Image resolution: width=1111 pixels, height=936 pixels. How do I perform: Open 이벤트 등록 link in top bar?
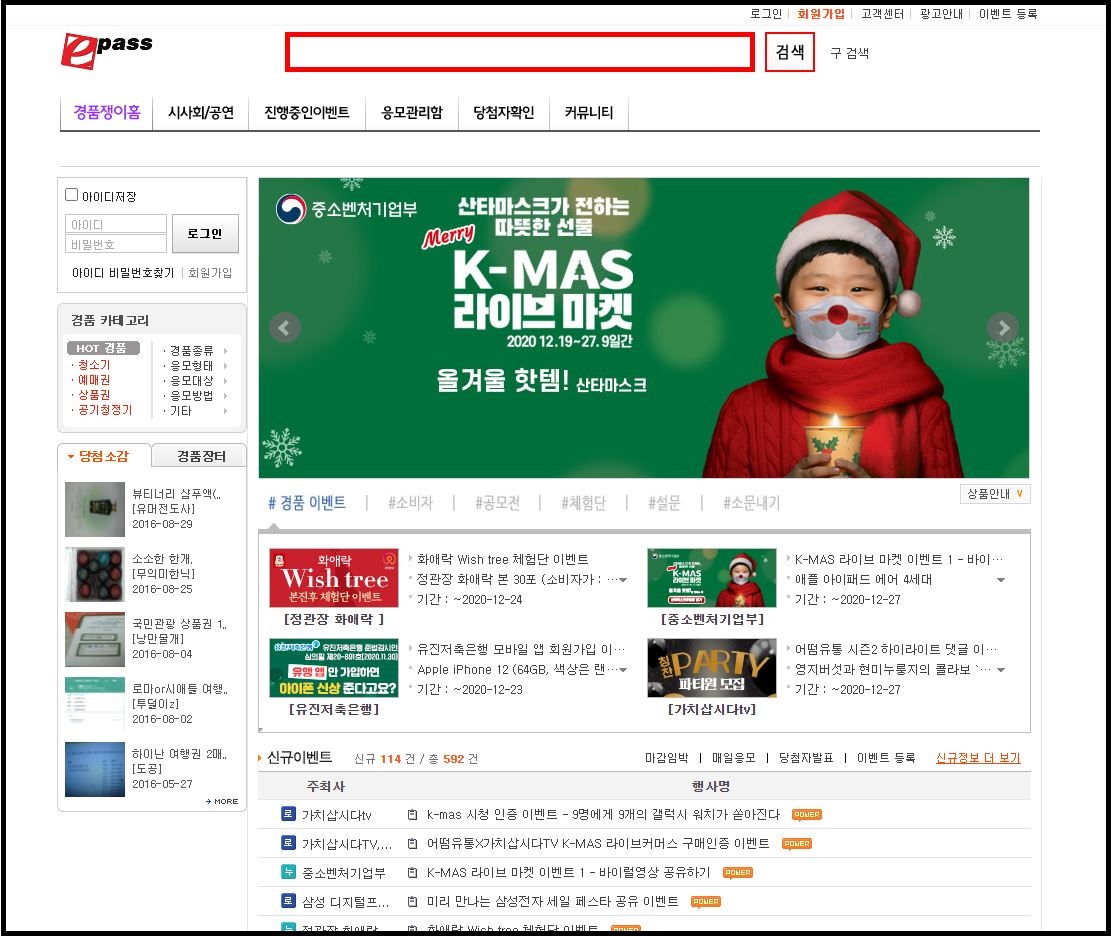click(1008, 13)
